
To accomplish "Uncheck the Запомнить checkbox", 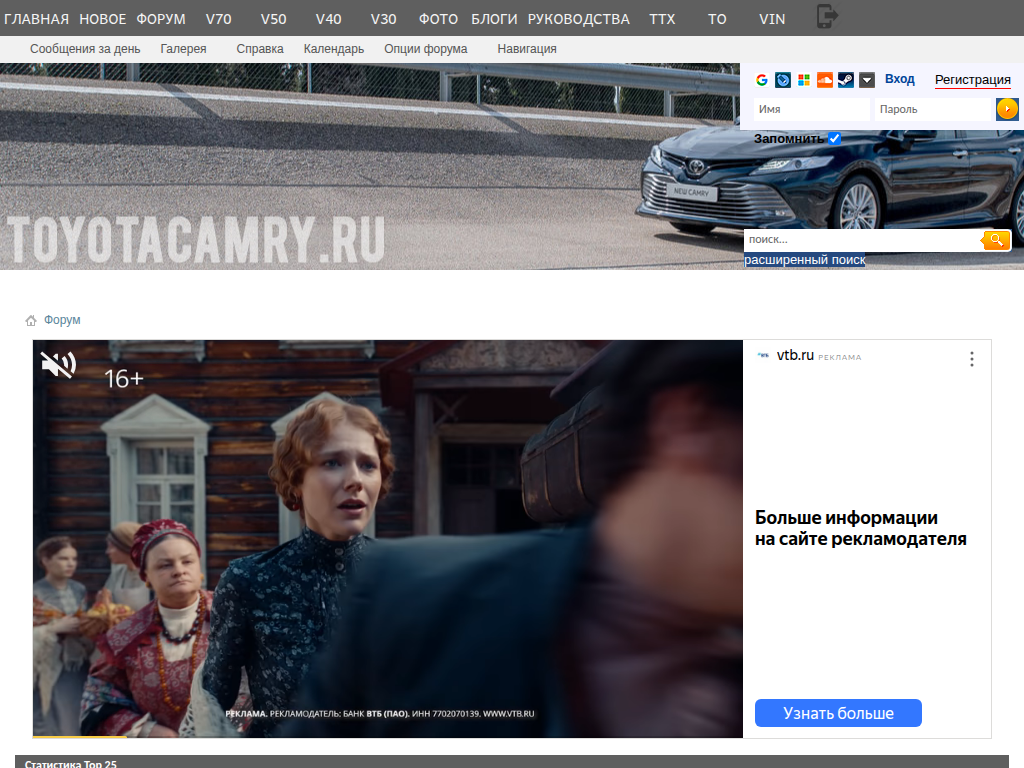I will [834, 138].
